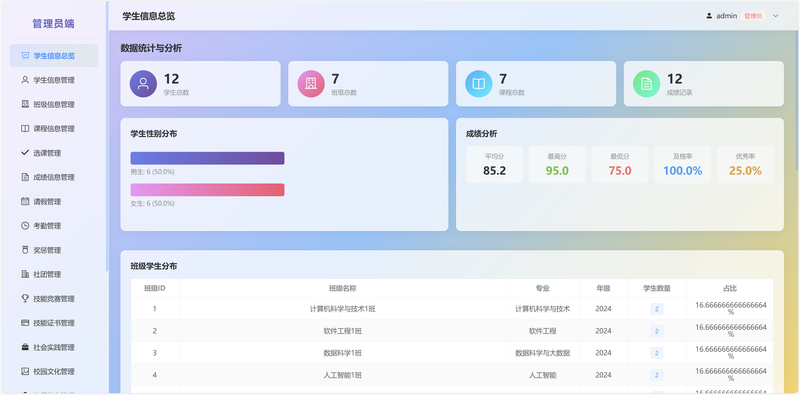Image resolution: width=800 pixels, height=395 pixels.
Task: Go to 请假管理 page
Action: [54, 202]
